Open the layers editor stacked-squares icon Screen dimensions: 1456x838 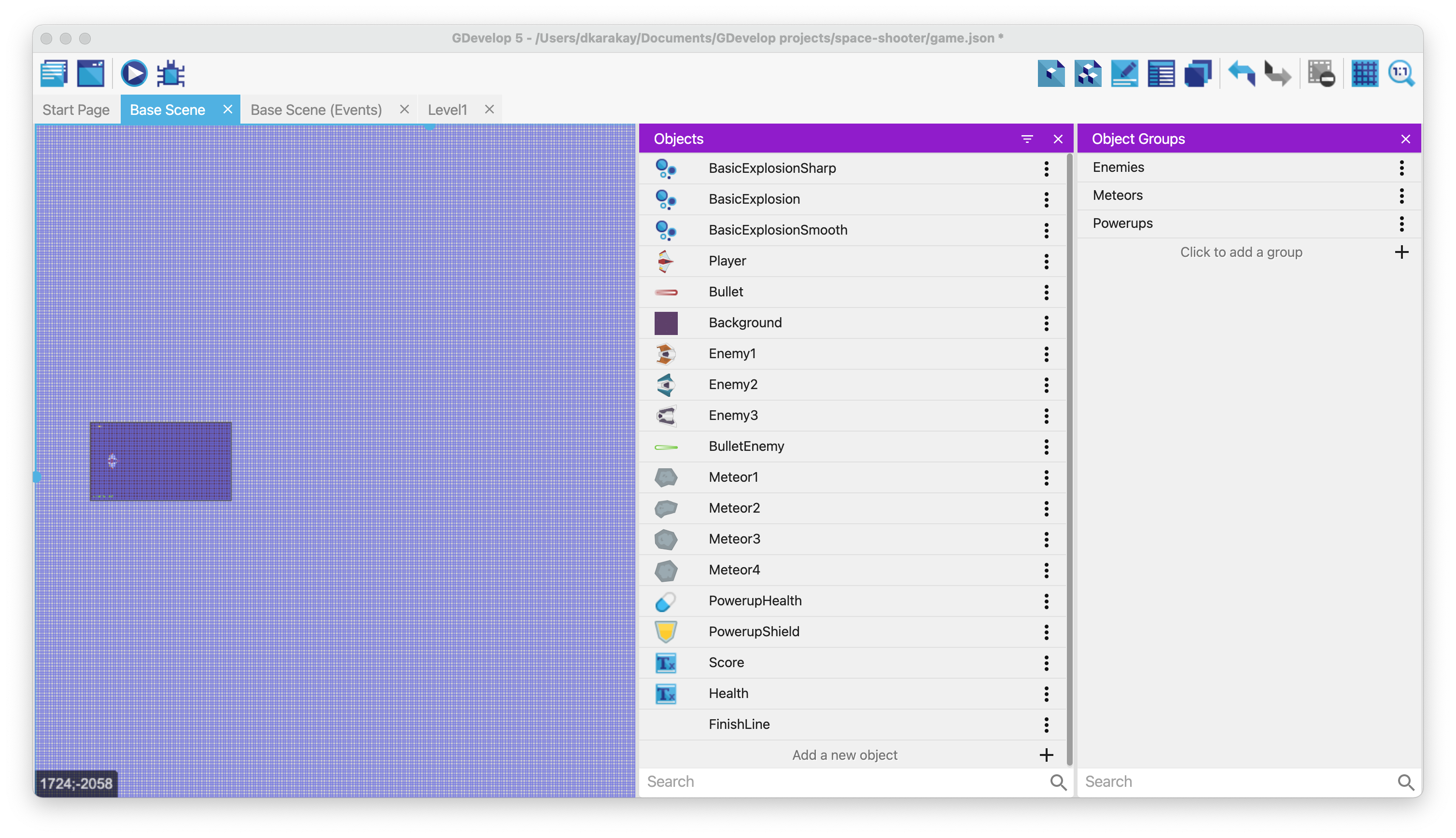point(1198,74)
